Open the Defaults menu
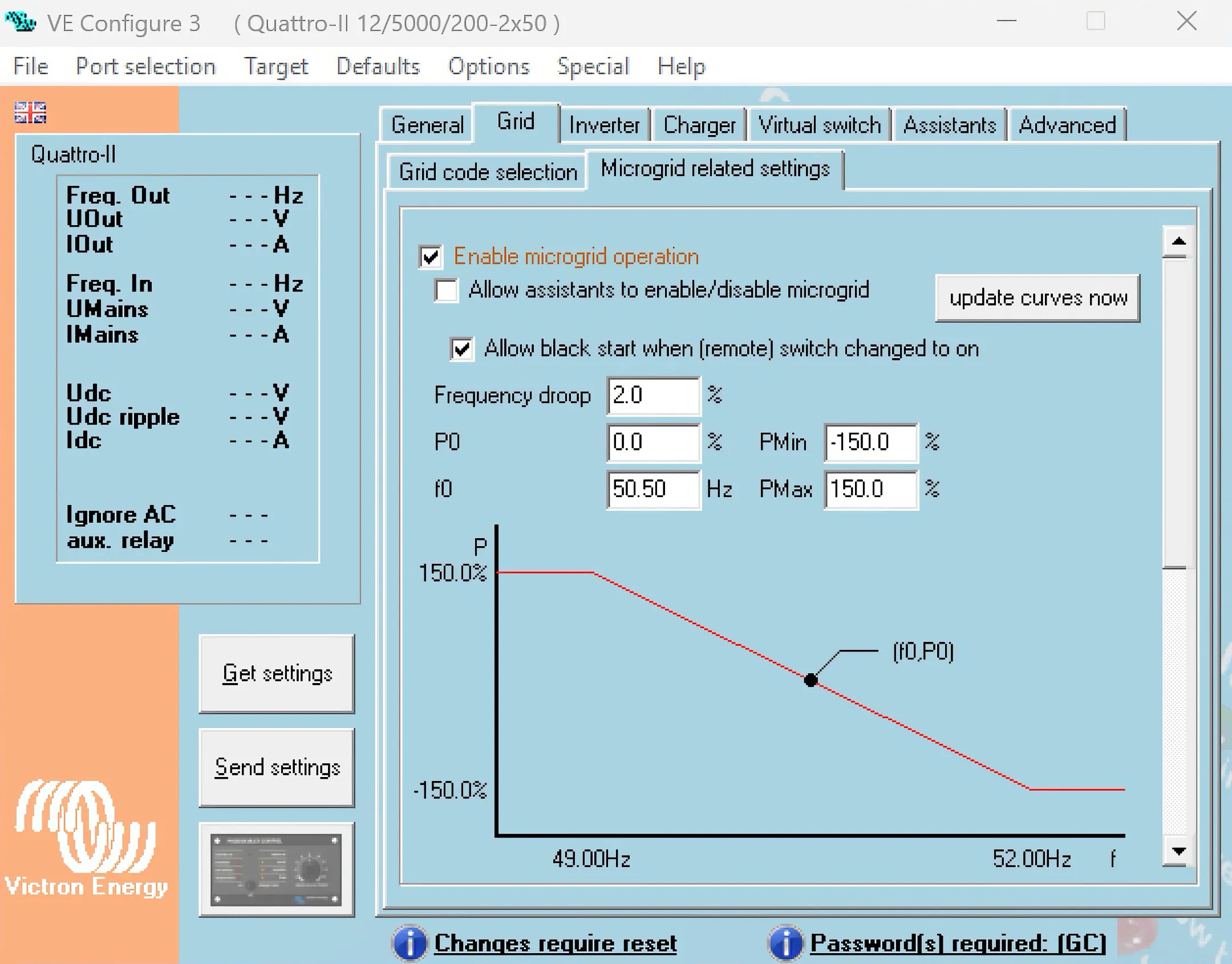Screen dimensions: 1232x964 [x=378, y=66]
